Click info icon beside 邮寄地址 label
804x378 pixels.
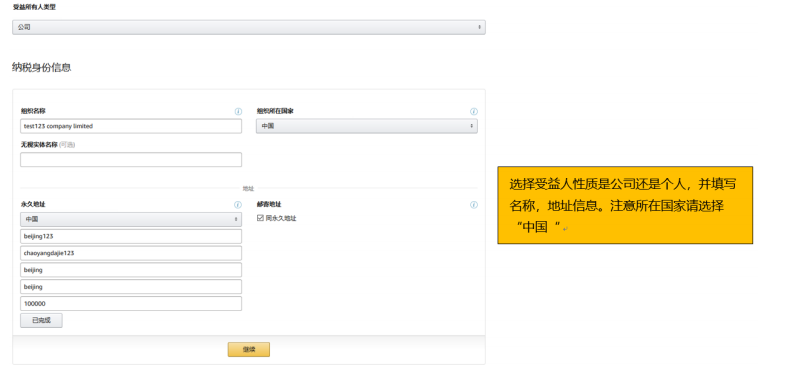click(x=474, y=205)
